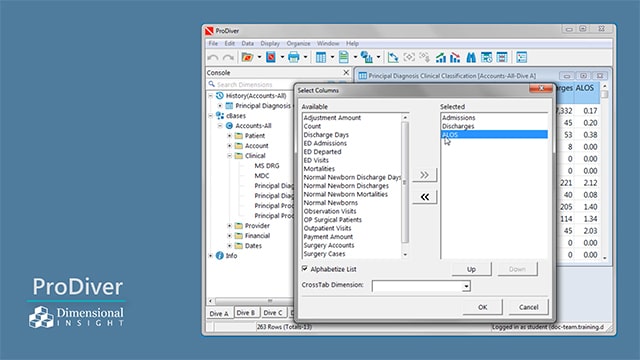Click the Available list vertical scrollbar
The width and height of the screenshot is (640, 360).
pyautogui.click(x=405, y=186)
